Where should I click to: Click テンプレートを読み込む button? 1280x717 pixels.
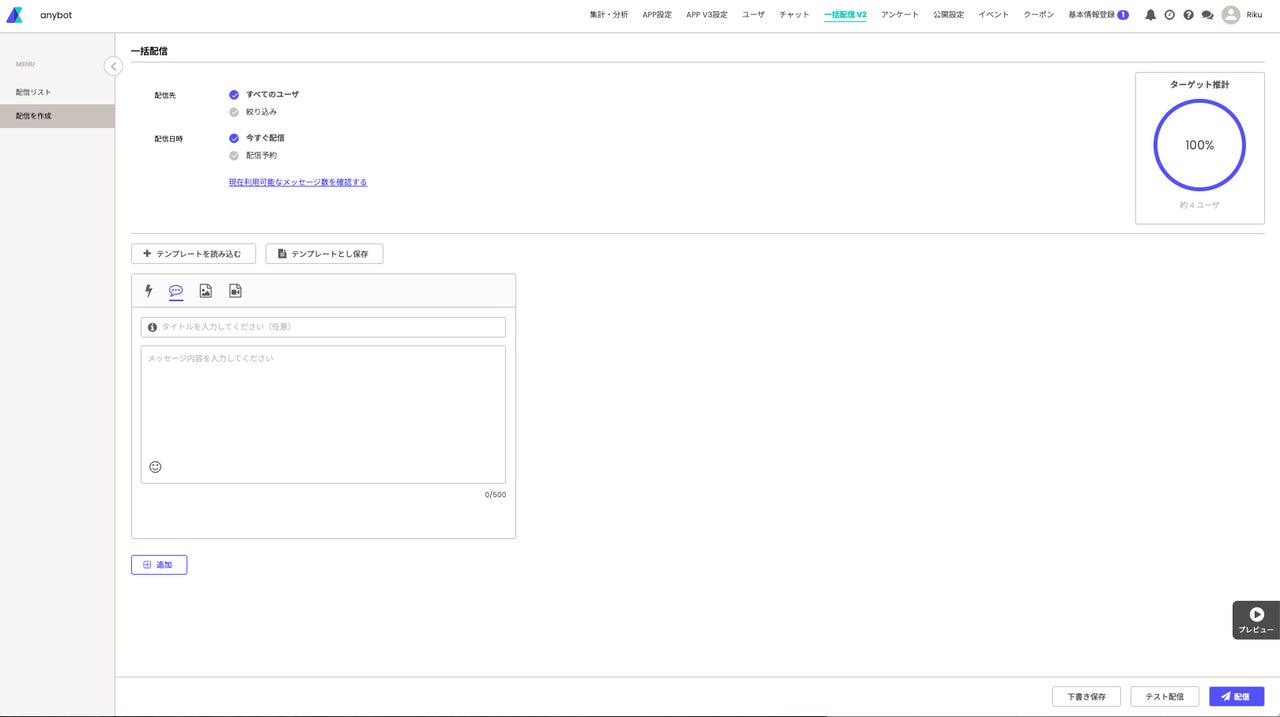tap(193, 254)
